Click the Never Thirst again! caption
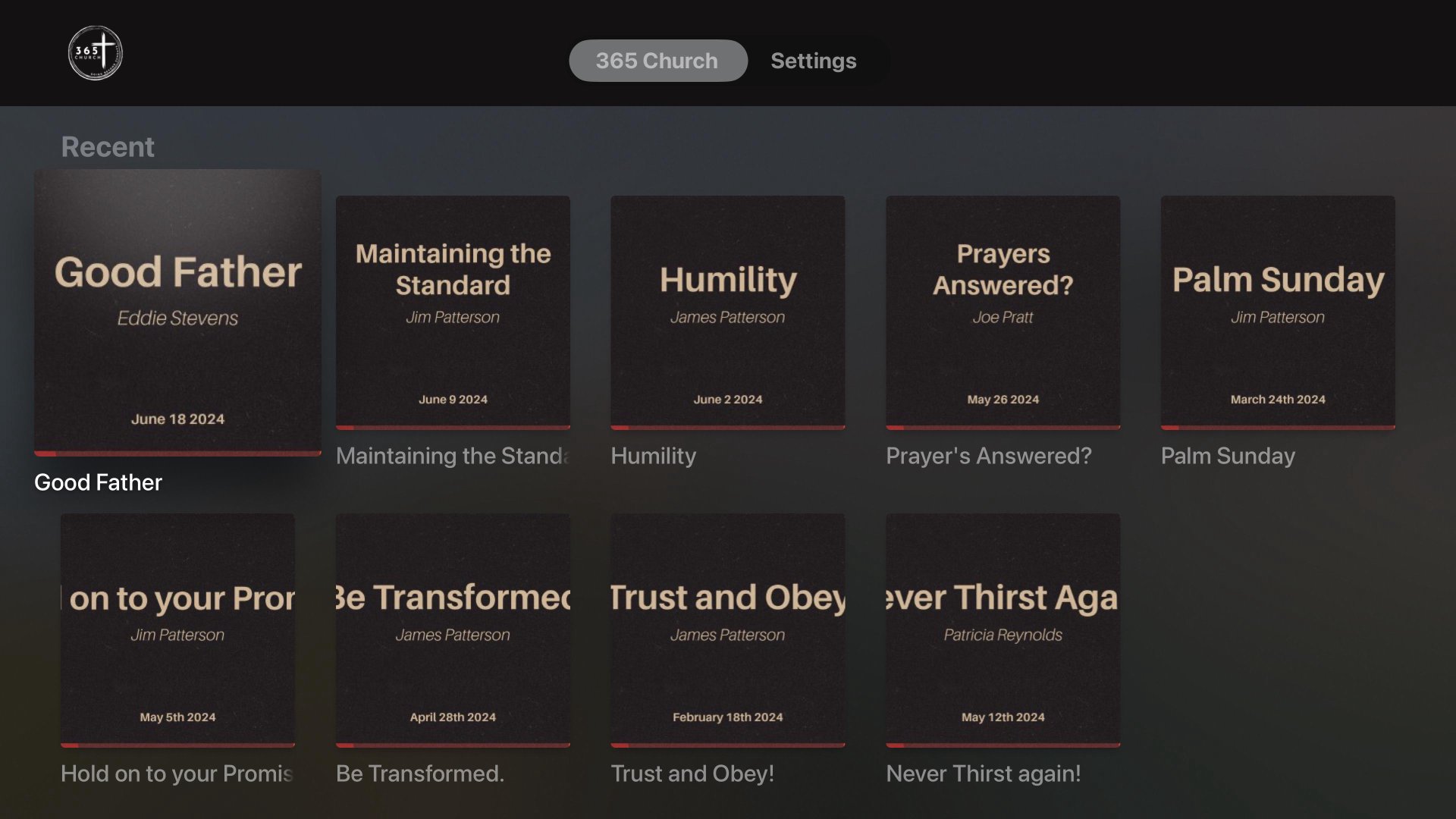1456x819 pixels. (984, 773)
